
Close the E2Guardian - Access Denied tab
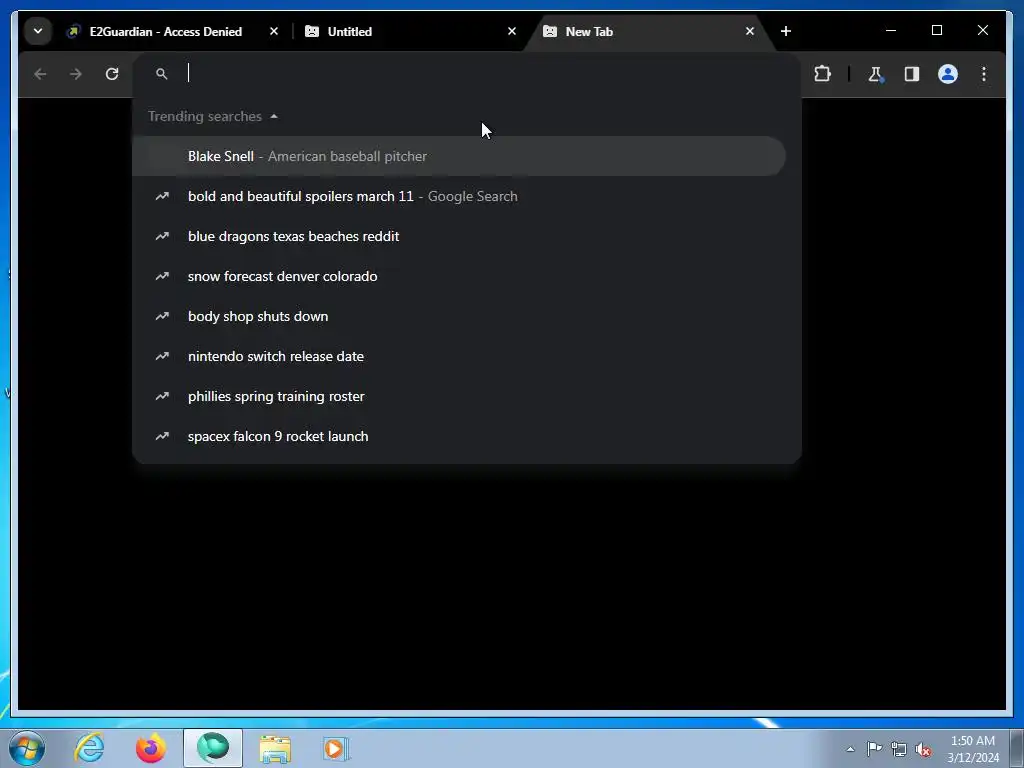pos(274,31)
